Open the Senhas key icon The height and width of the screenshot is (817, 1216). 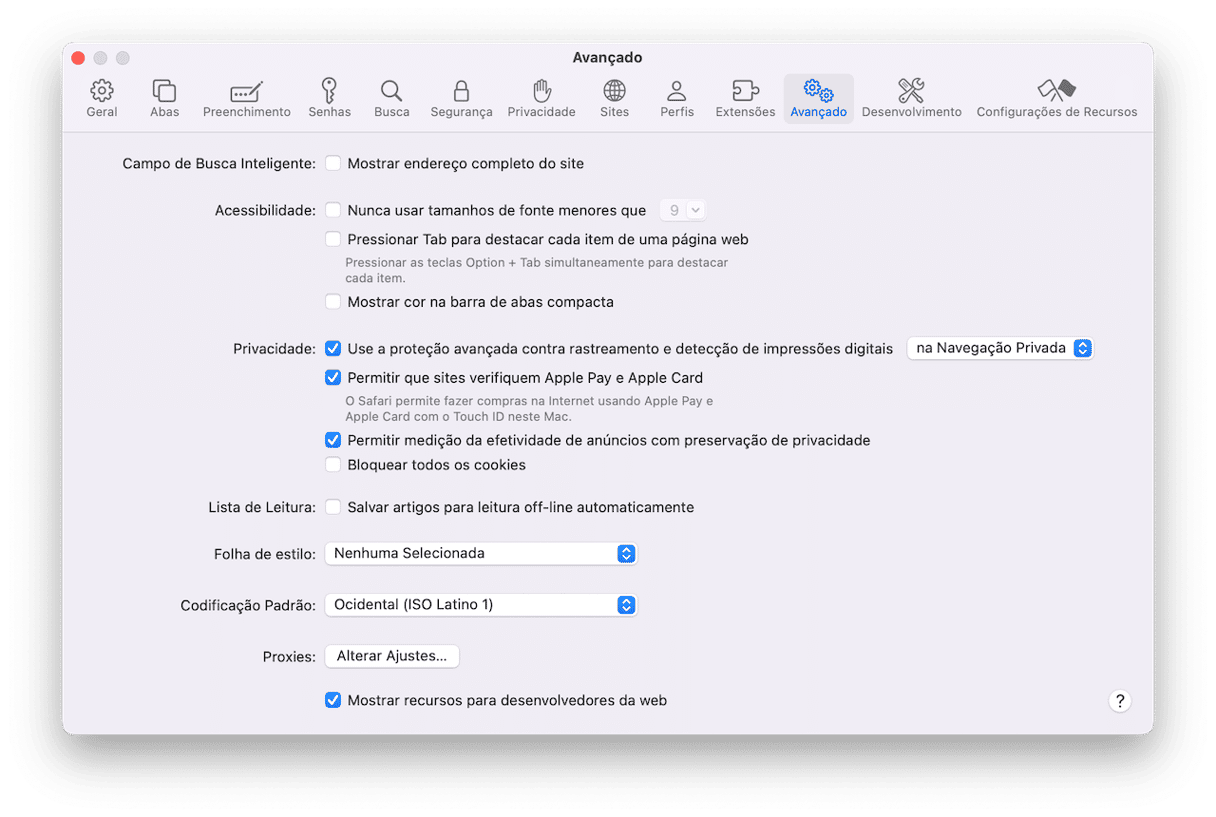pos(329,91)
